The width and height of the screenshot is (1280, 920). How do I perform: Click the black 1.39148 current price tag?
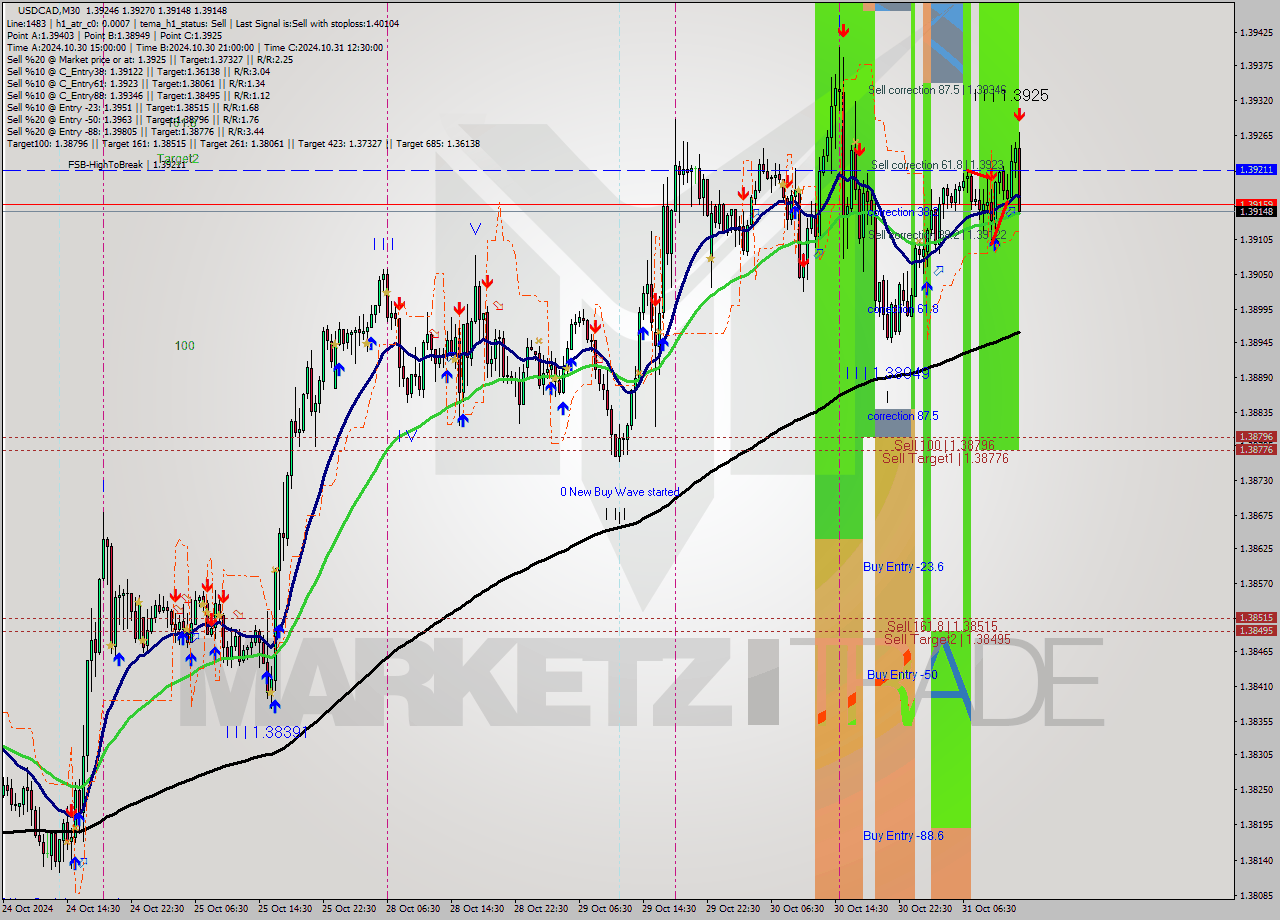[1256, 211]
